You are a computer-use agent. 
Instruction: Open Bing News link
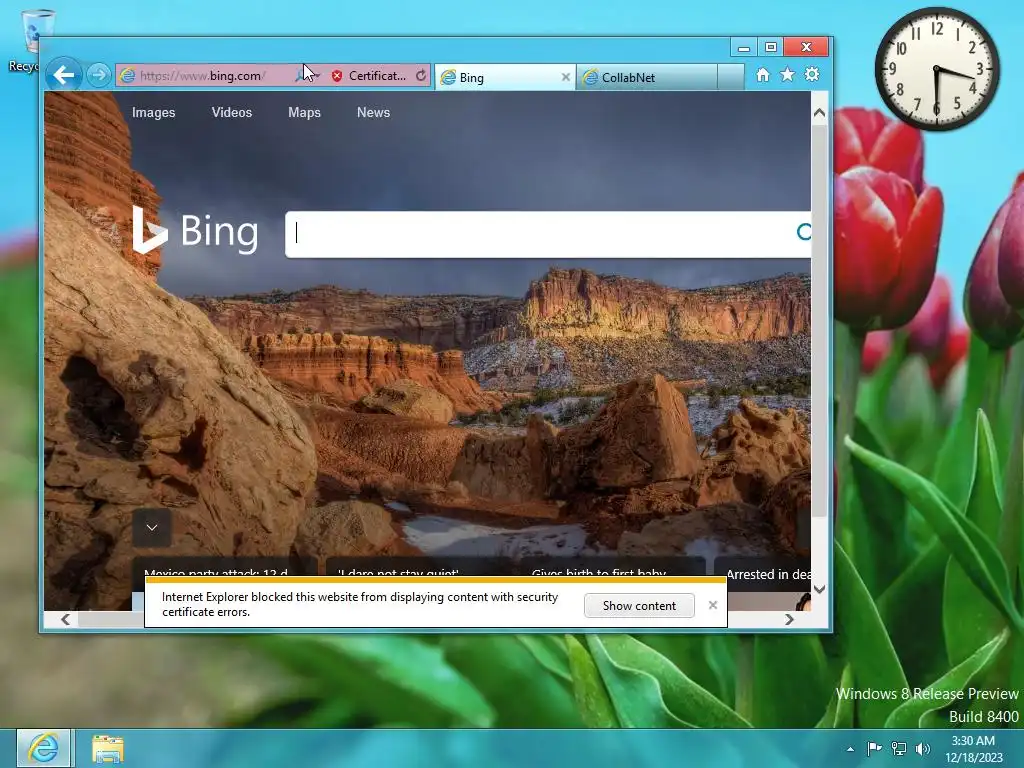pyautogui.click(x=374, y=112)
